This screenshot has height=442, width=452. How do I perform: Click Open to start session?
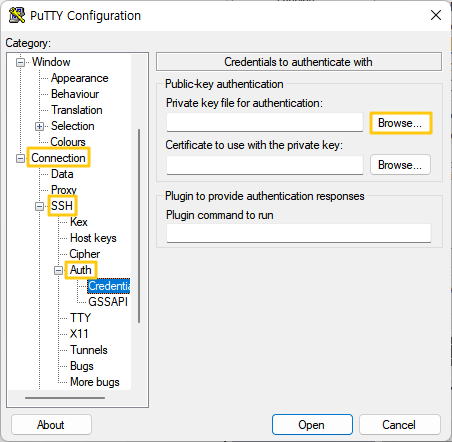[312, 425]
